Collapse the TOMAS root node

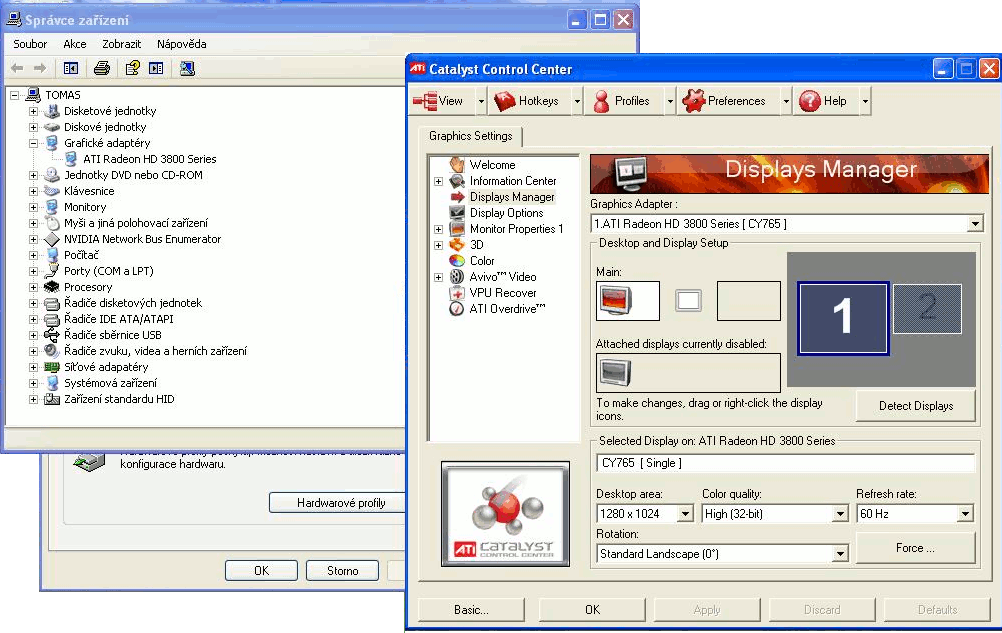point(14,95)
